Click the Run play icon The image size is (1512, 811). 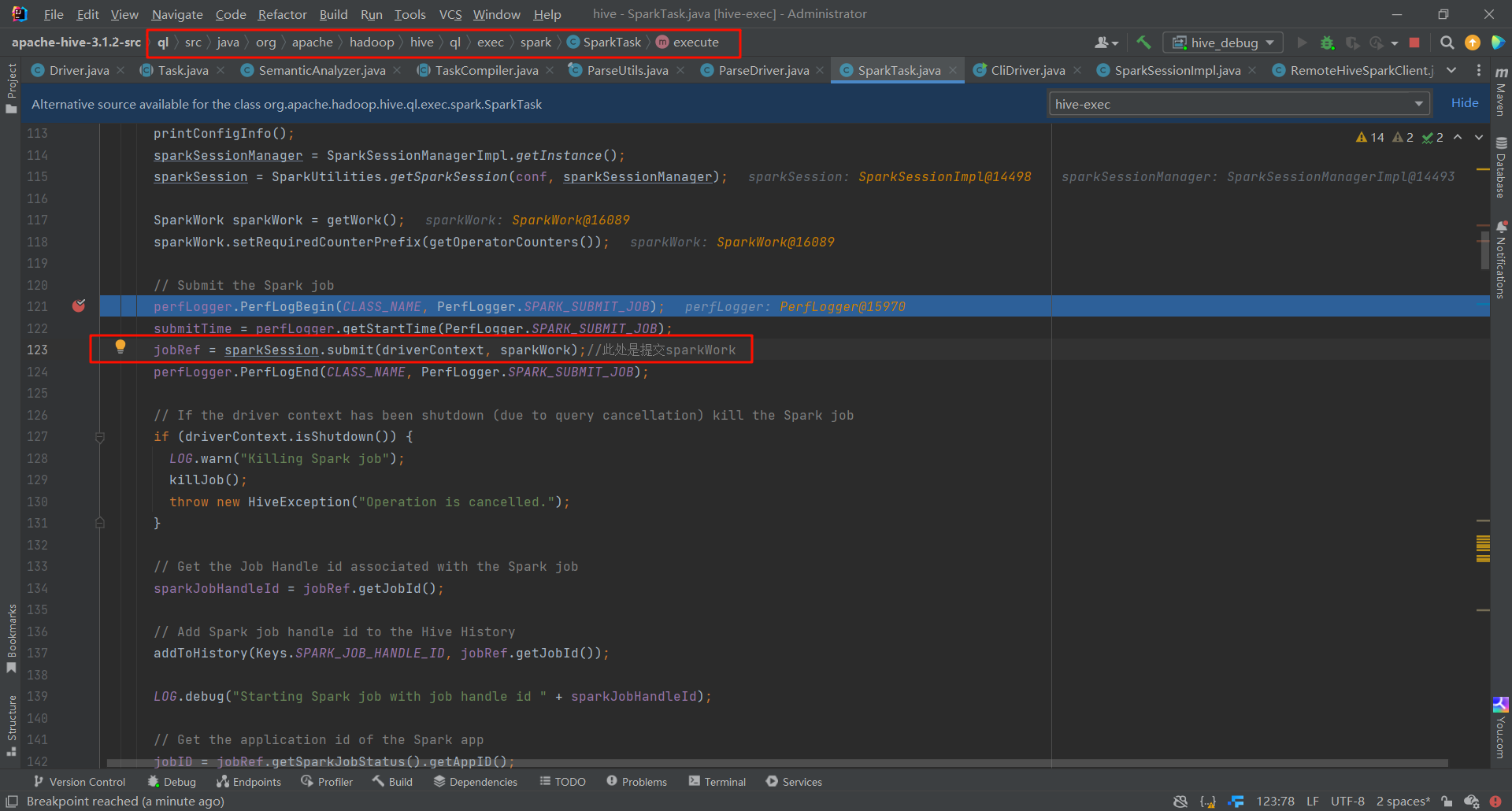tap(1302, 43)
